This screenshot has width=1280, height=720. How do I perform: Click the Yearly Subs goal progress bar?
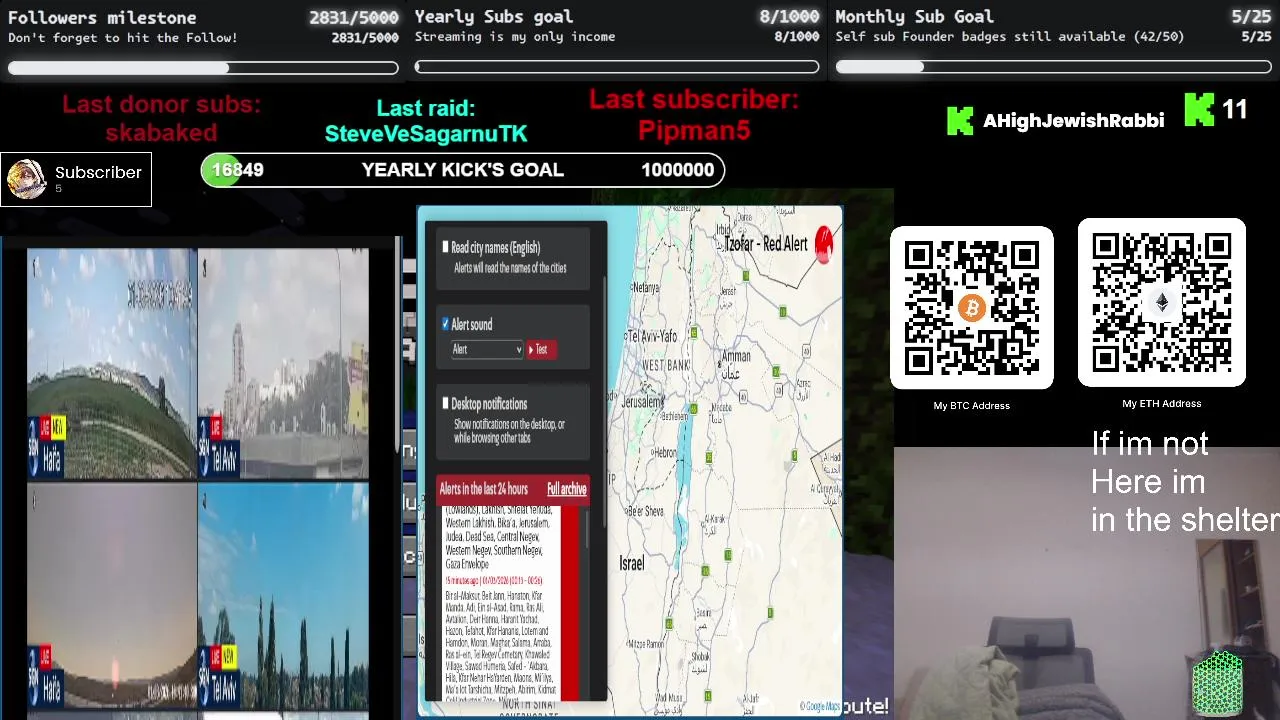coord(617,67)
